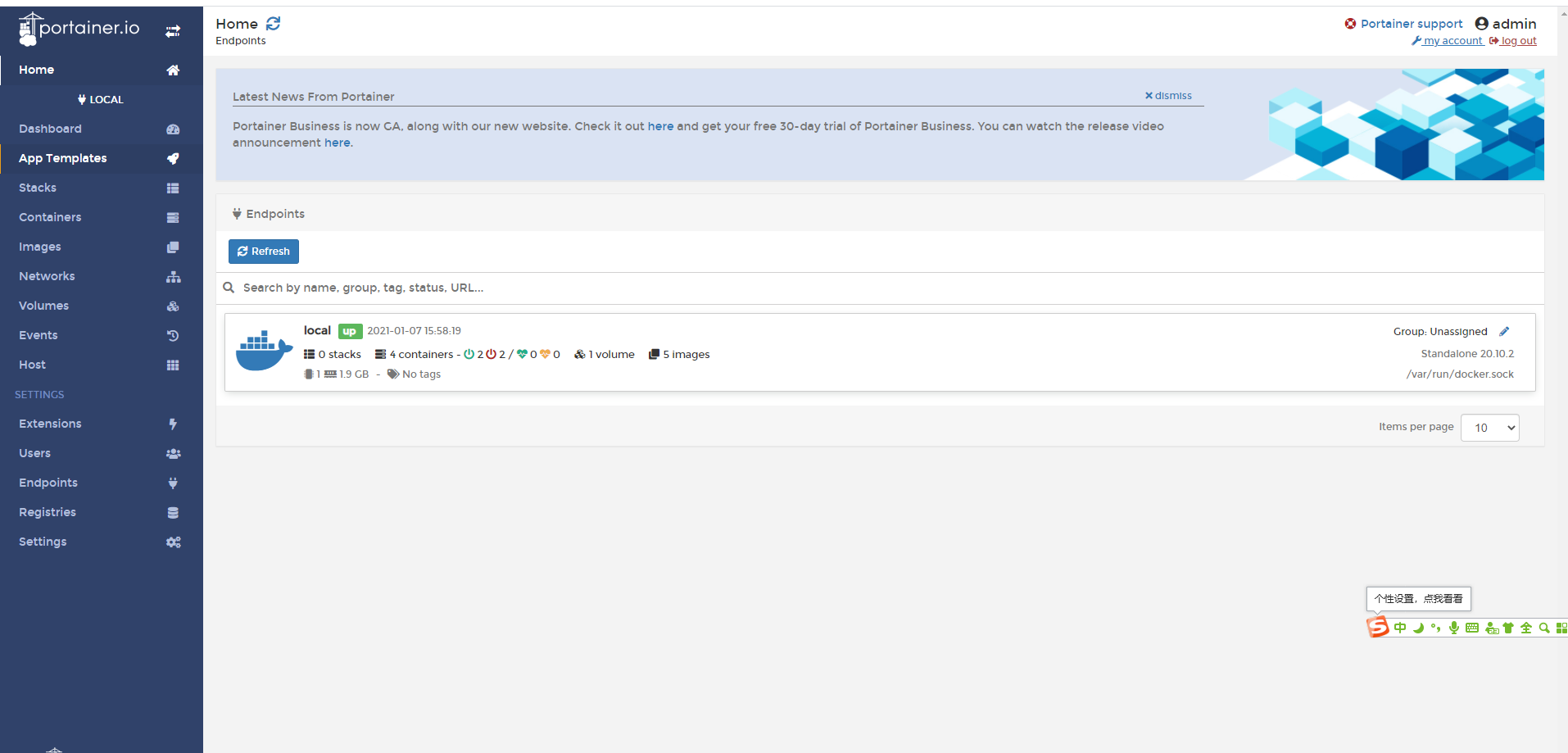Click the Volumes cubes icon in sidebar

pyautogui.click(x=173, y=306)
